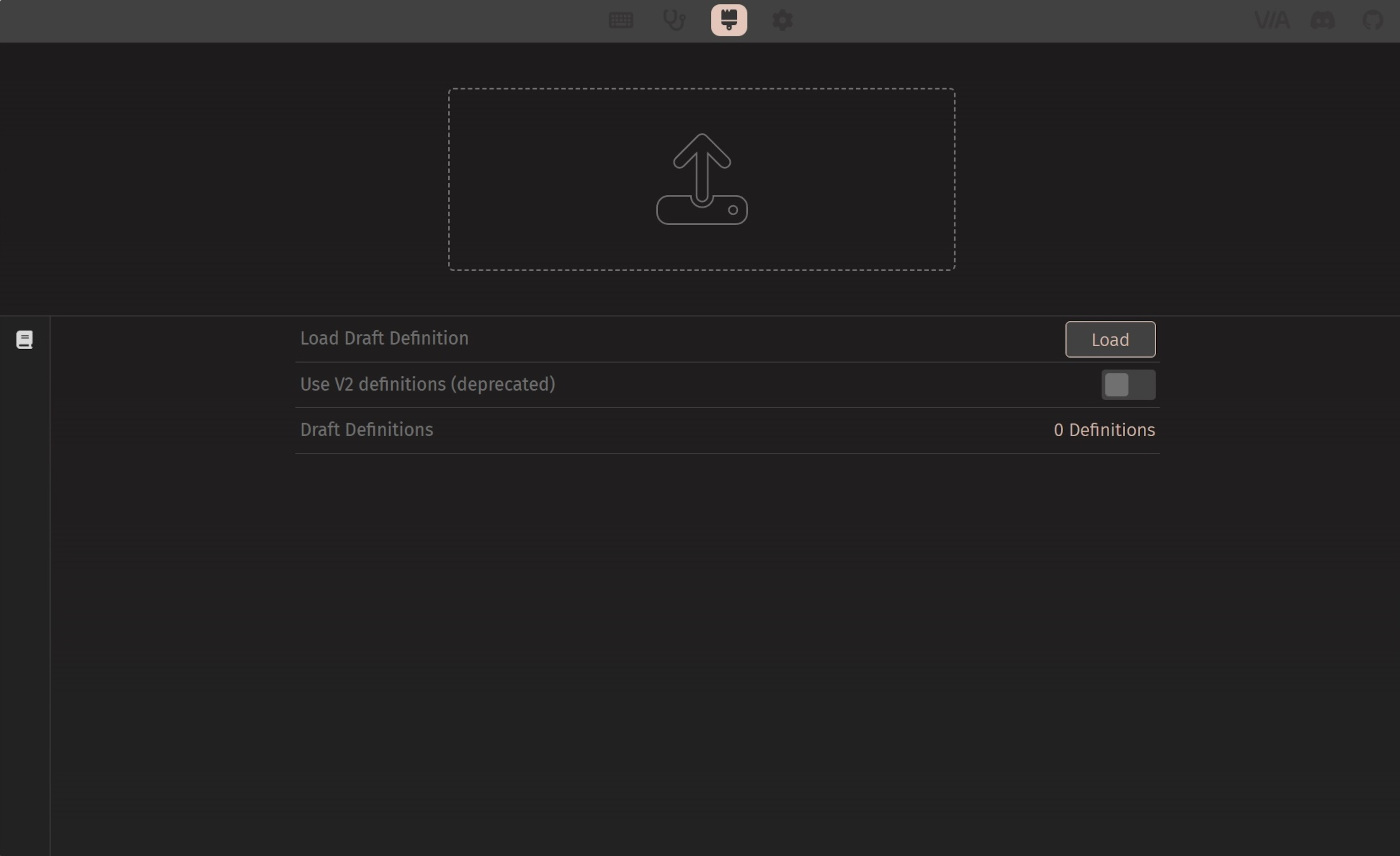Click the Use V2 definitions (deprecated) label
Image resolution: width=1400 pixels, height=856 pixels.
tap(427, 384)
